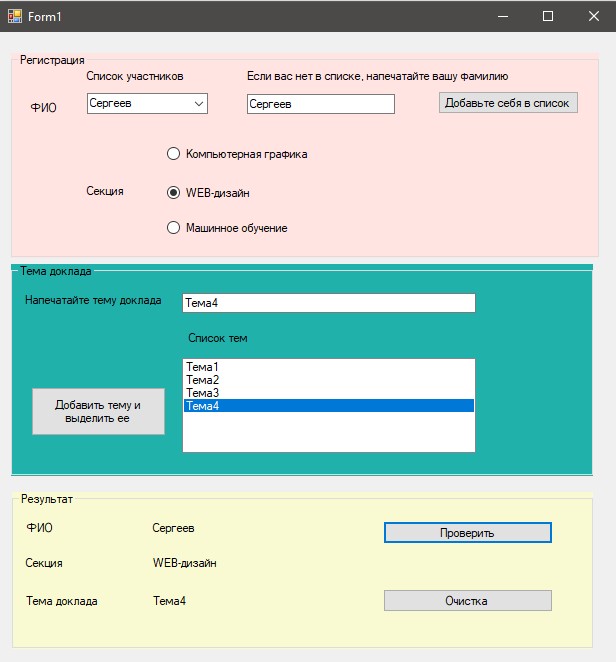The image size is (616, 662).
Task: Open the Список участников dropdown arrow
Action: pyautogui.click(x=197, y=103)
